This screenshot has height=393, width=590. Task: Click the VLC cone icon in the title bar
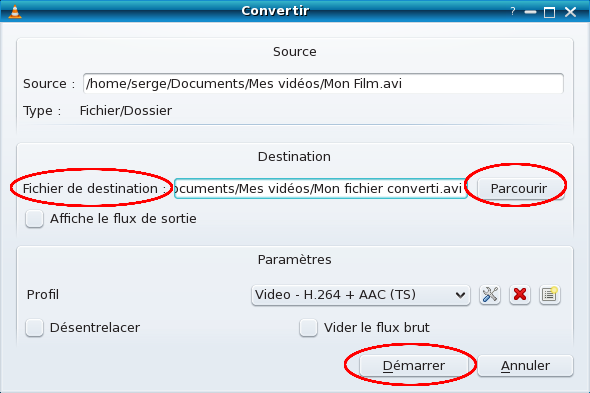point(15,11)
